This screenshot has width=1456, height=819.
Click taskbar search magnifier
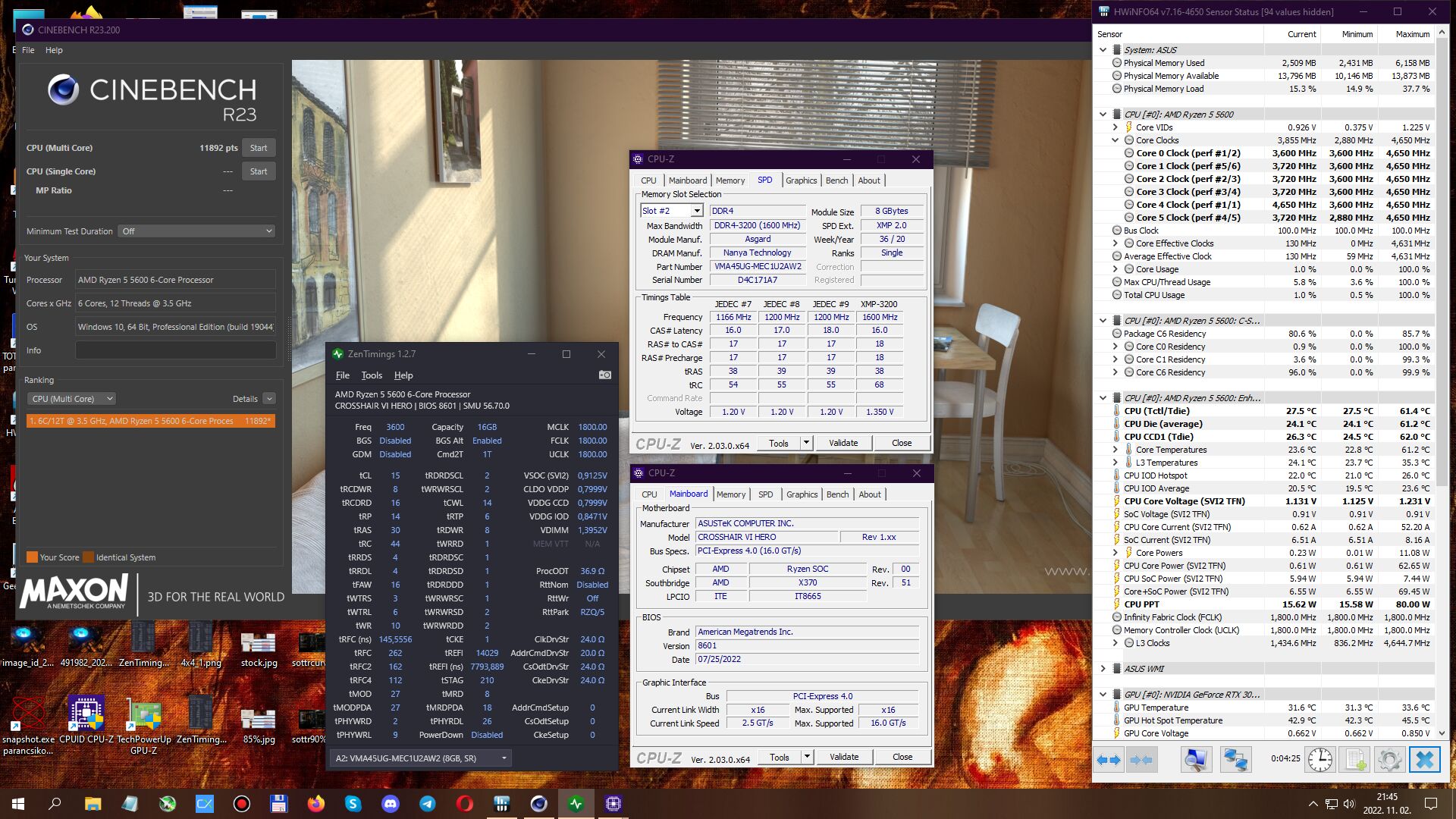click(x=55, y=803)
